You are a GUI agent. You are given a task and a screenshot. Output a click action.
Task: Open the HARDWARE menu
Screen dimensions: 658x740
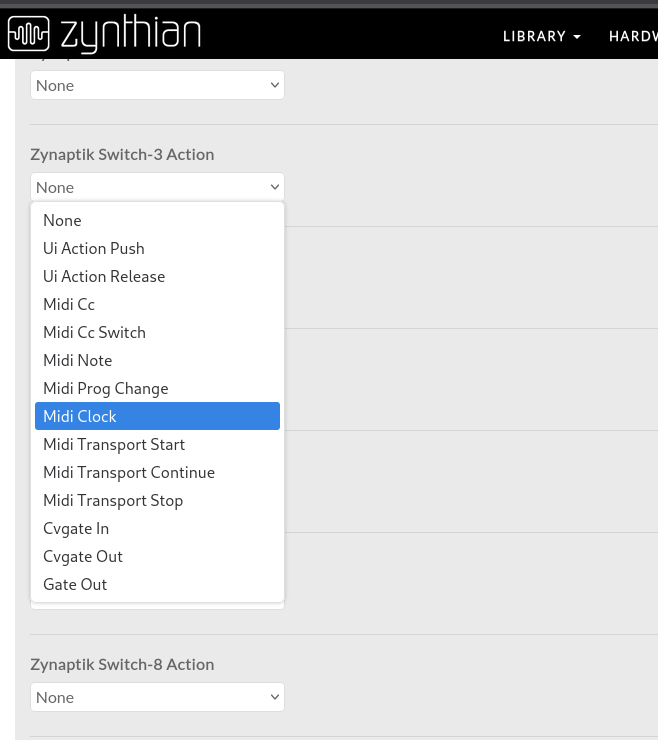[633, 36]
